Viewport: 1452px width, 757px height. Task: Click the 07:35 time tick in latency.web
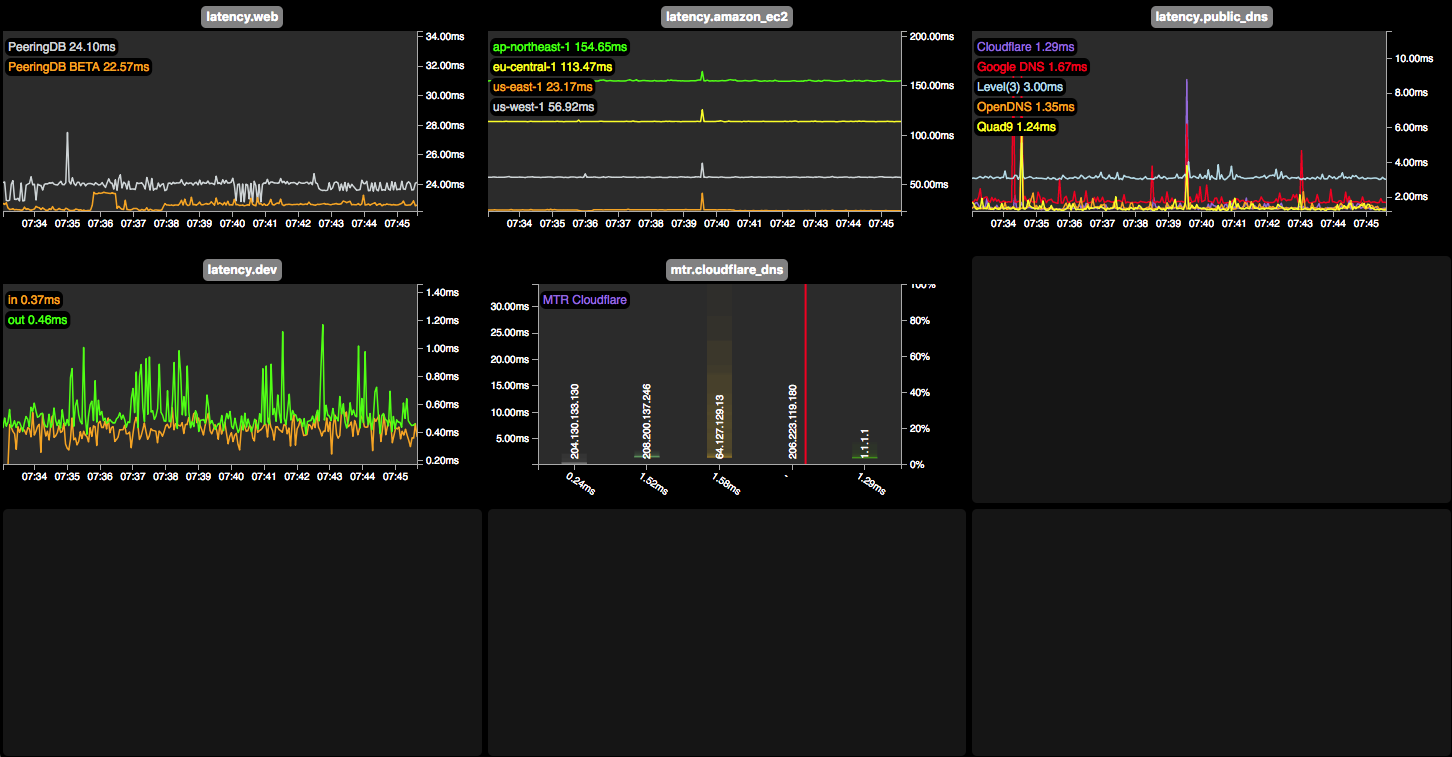click(x=67, y=224)
